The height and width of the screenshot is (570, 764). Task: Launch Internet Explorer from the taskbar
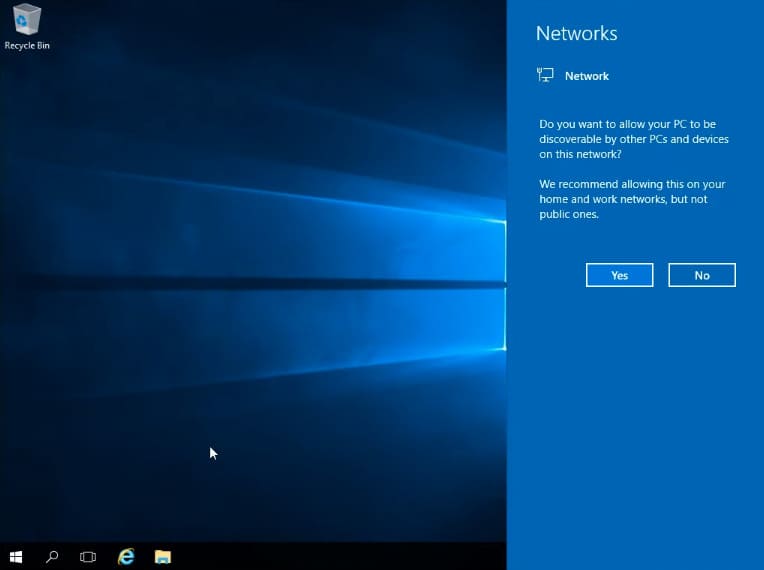point(126,556)
